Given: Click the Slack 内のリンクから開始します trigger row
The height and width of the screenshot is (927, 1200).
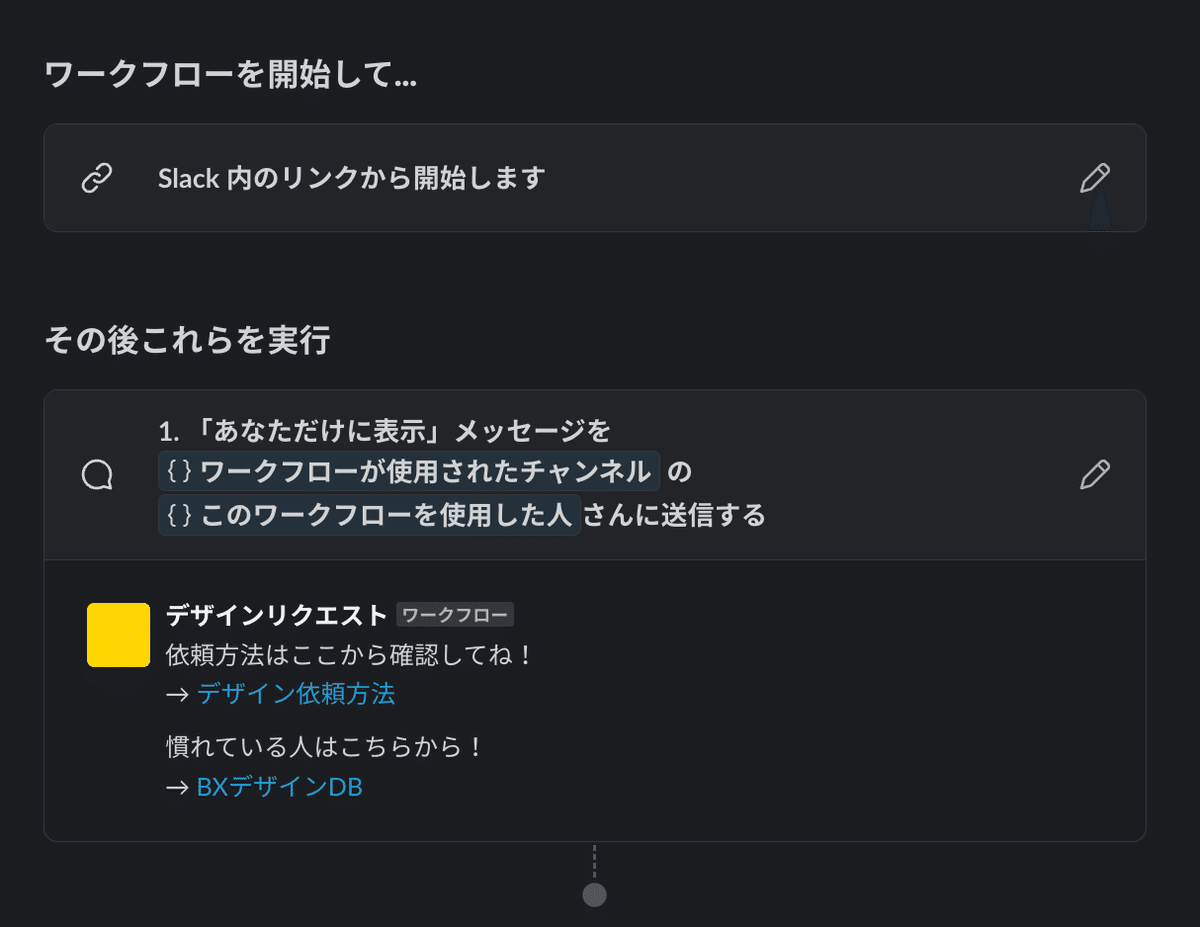Looking at the screenshot, I should coord(594,178).
